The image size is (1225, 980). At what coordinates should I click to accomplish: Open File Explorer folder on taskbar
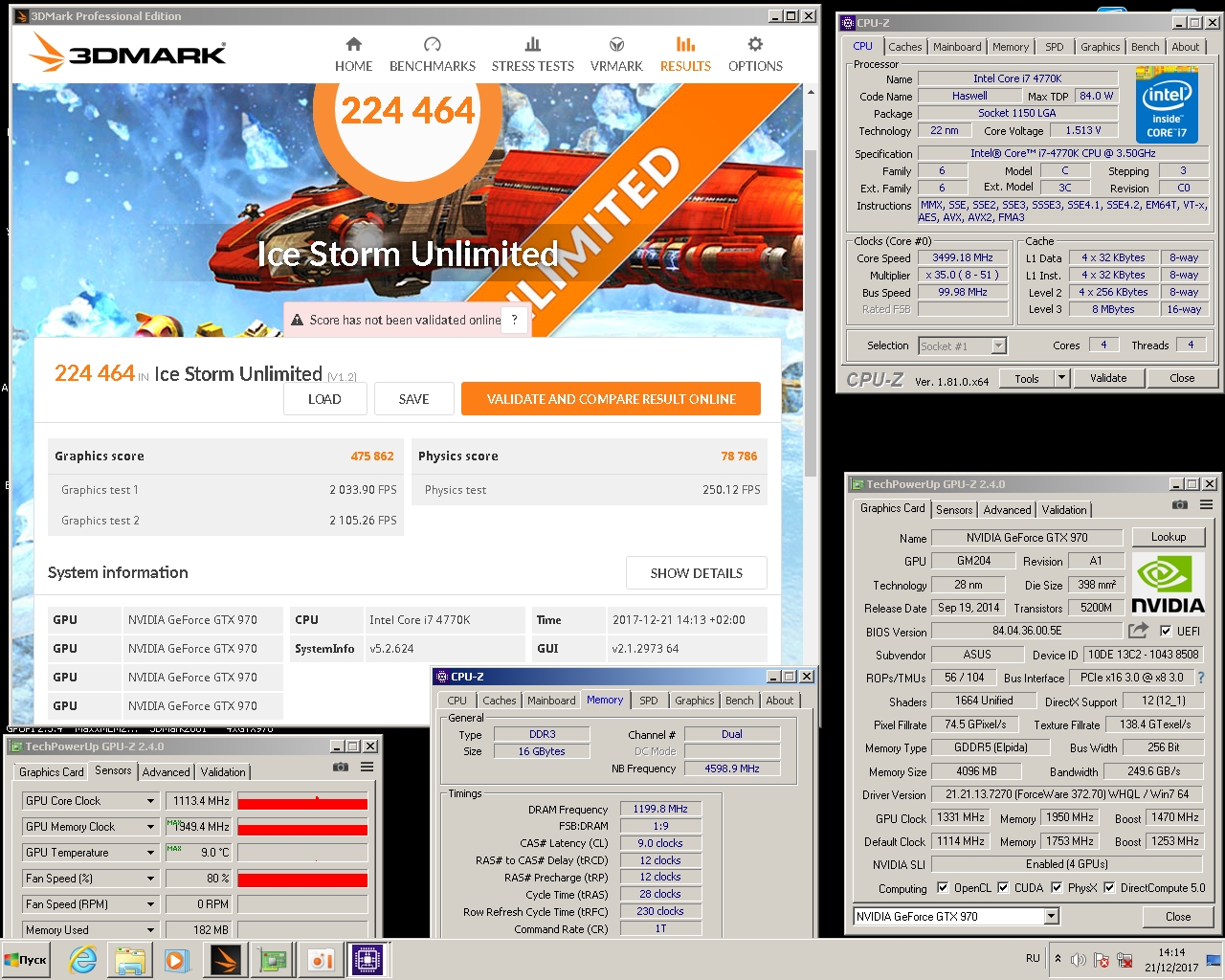coord(130,959)
